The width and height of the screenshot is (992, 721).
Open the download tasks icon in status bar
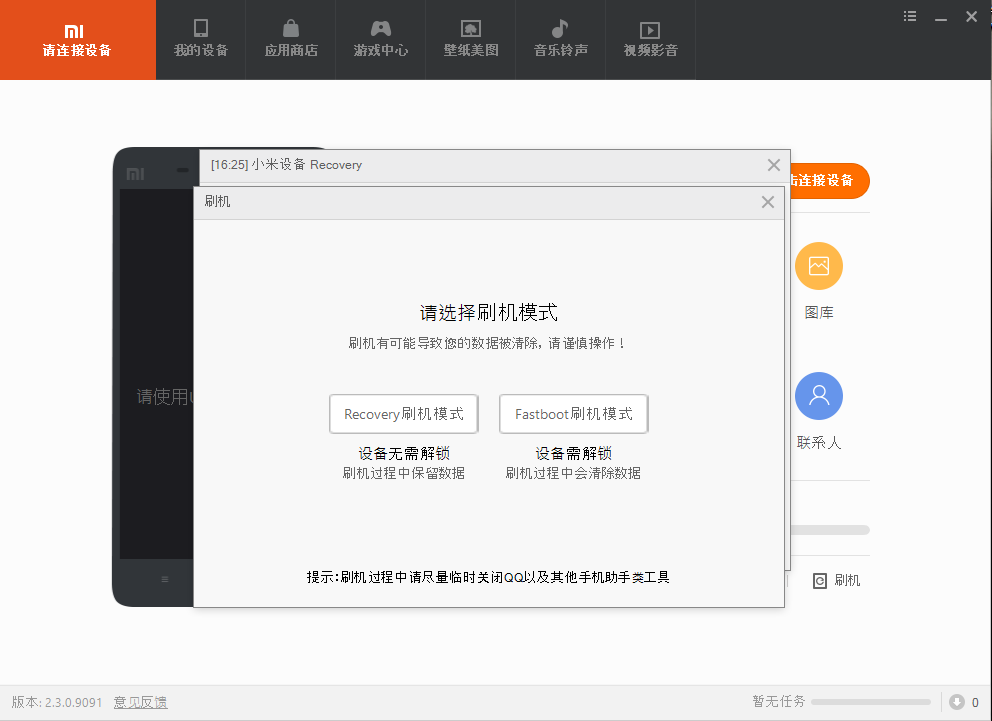[x=957, y=702]
